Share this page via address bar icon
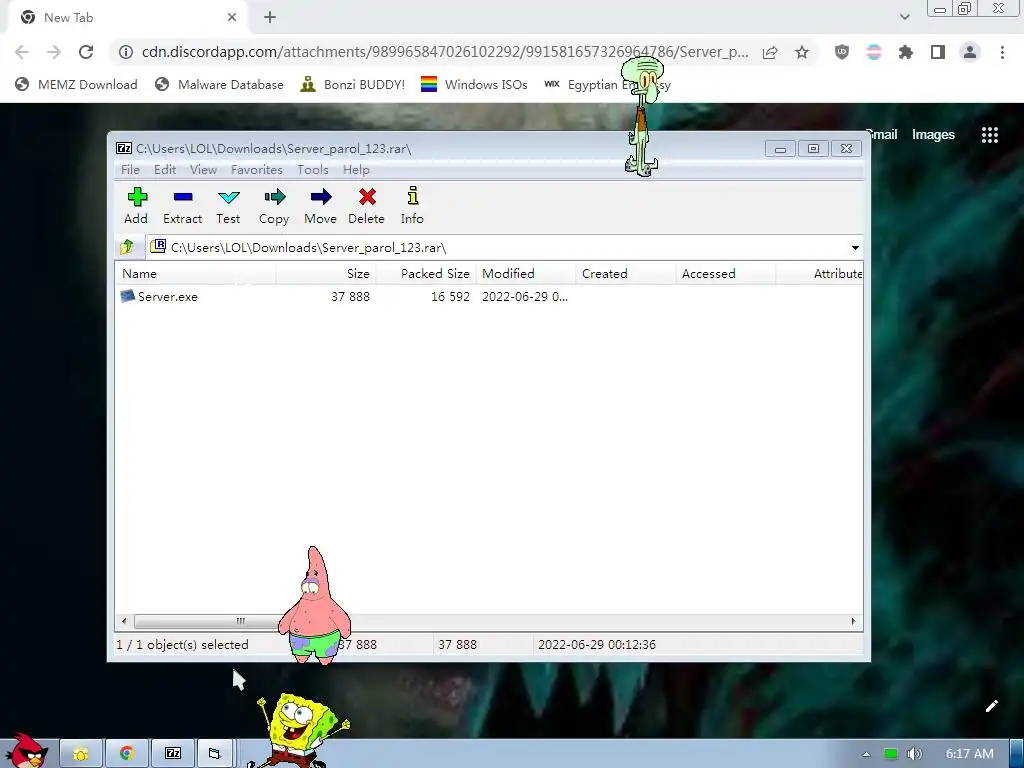The image size is (1024, 768). point(770,52)
